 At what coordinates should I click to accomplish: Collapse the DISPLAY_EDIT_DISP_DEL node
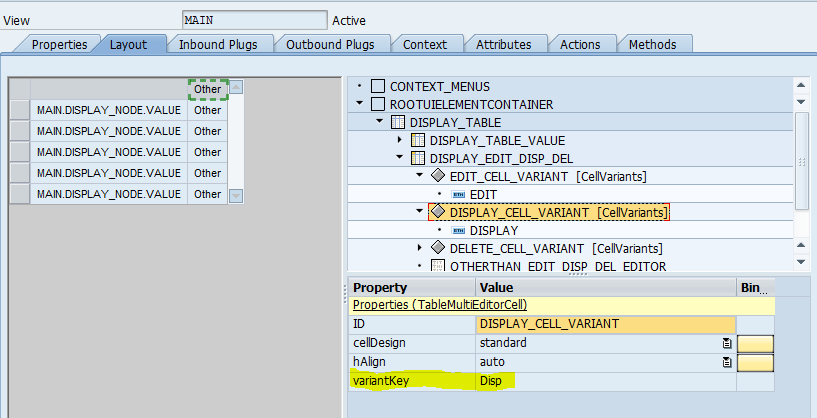coord(400,157)
